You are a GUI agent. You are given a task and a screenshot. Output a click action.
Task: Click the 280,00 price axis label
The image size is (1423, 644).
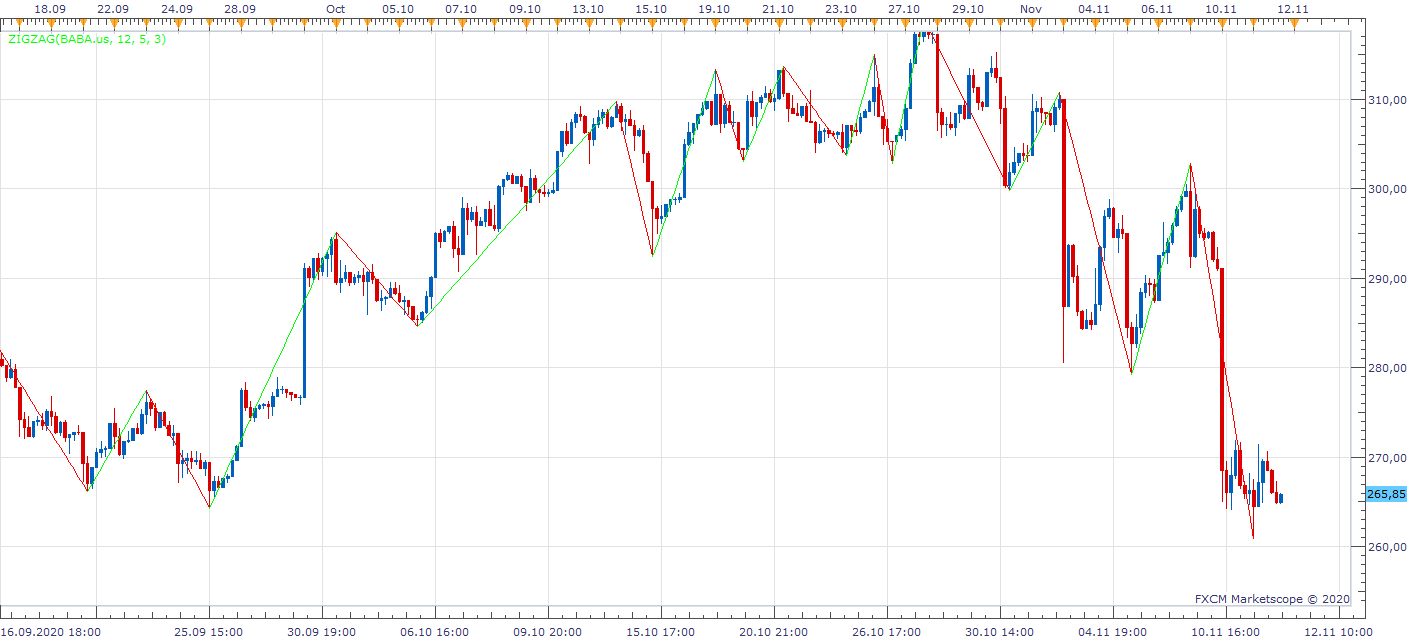pos(1386,368)
